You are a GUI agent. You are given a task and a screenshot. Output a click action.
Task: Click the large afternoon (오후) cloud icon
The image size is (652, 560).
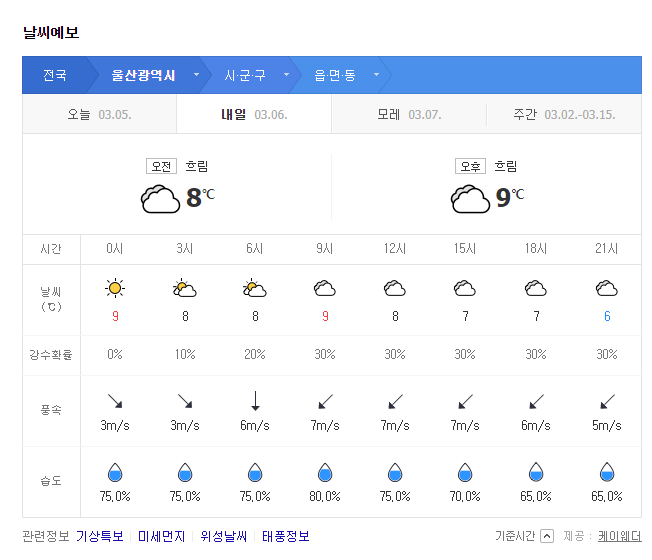[x=470, y=199]
